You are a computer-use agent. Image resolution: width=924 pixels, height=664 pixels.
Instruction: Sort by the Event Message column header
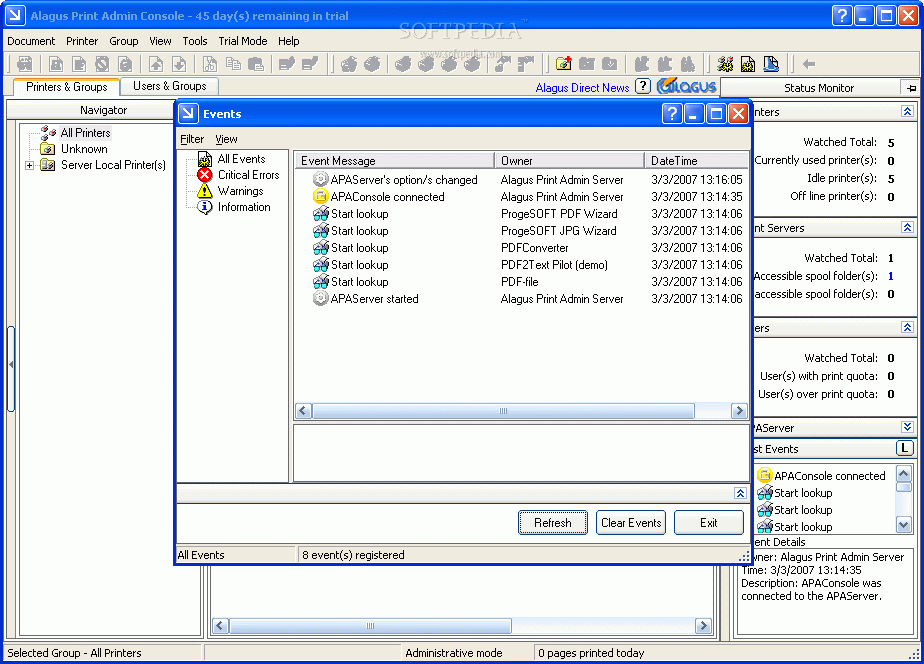click(x=394, y=160)
